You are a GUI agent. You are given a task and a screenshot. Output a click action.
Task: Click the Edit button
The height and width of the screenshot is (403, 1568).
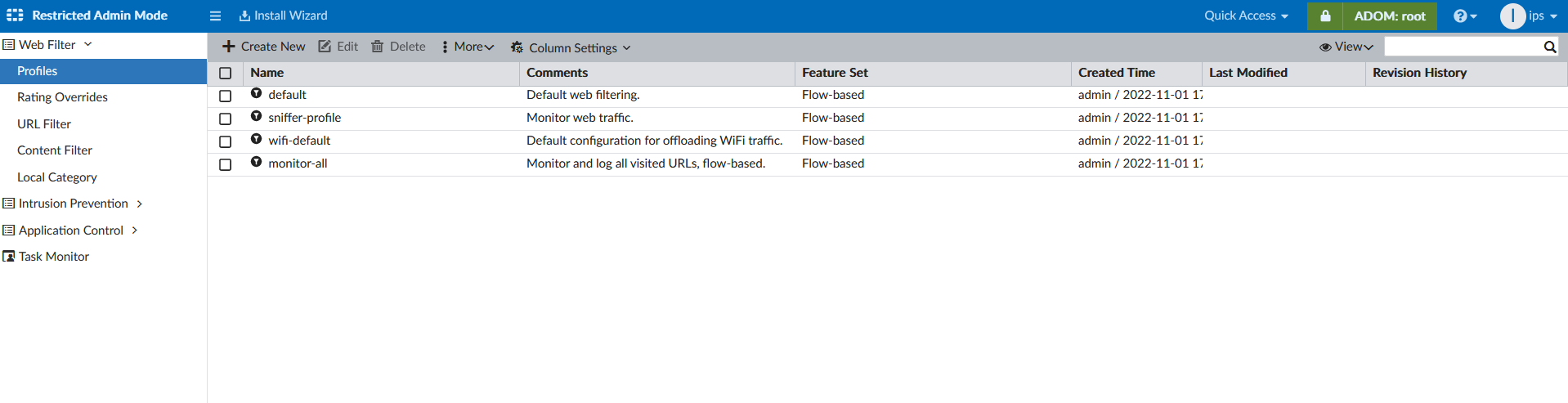pyautogui.click(x=338, y=47)
